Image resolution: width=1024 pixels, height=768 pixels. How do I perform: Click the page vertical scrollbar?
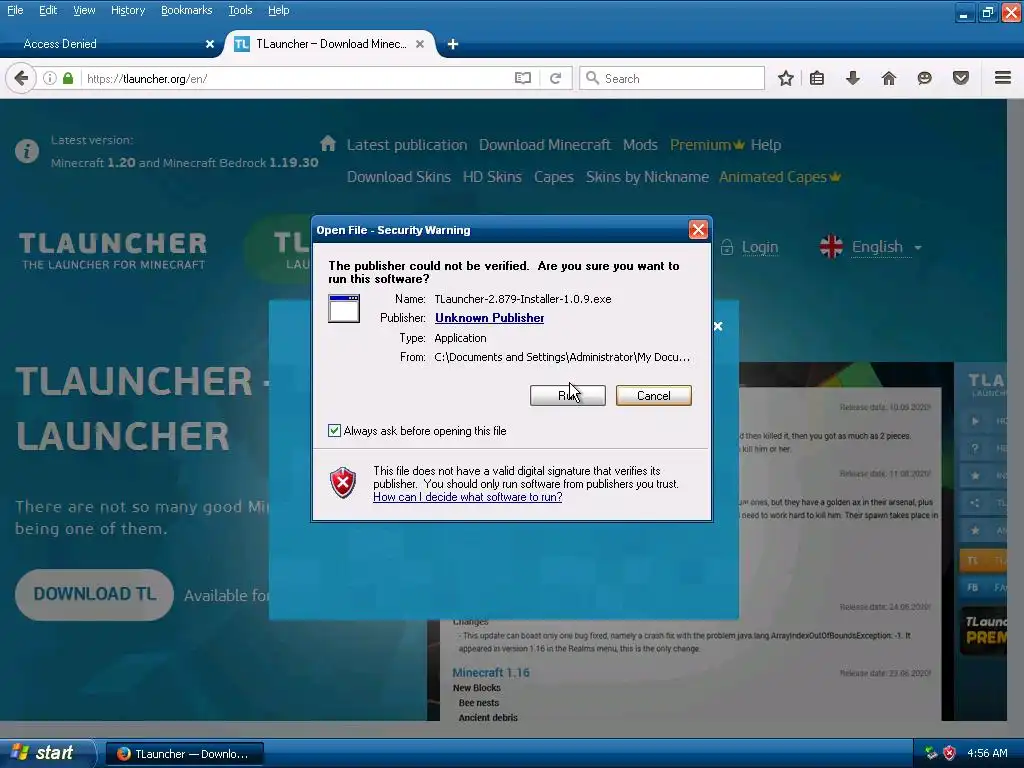click(x=1016, y=409)
